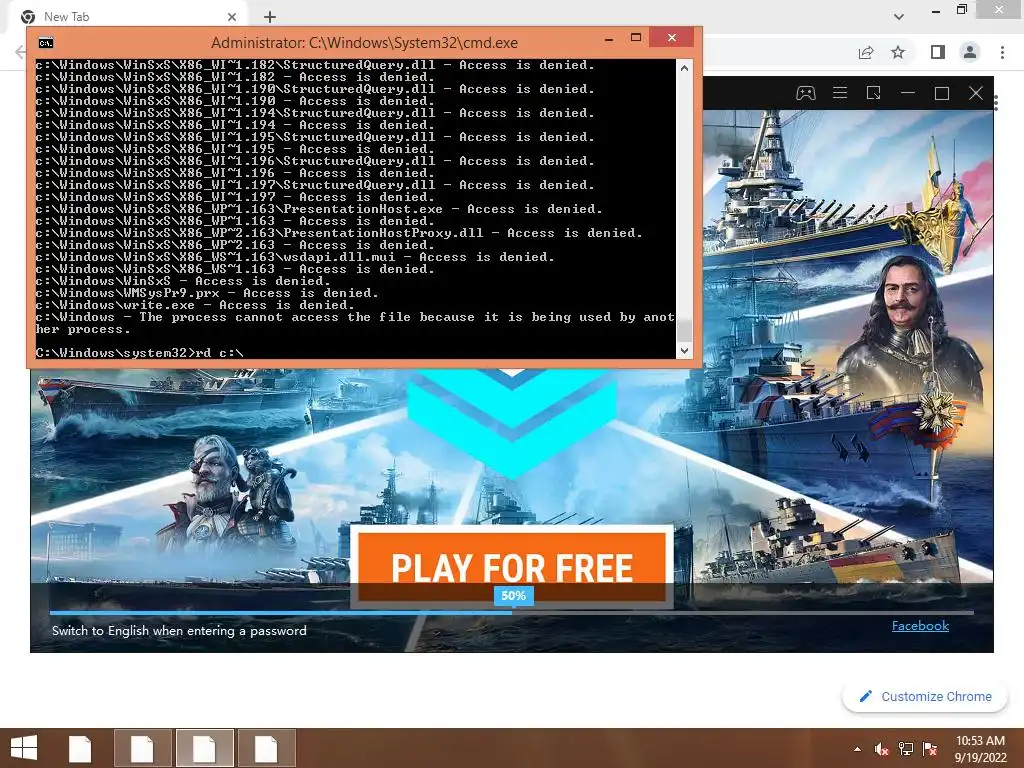Image resolution: width=1024 pixels, height=768 pixels.
Task: Close the cmd.exe window
Action: pos(671,38)
